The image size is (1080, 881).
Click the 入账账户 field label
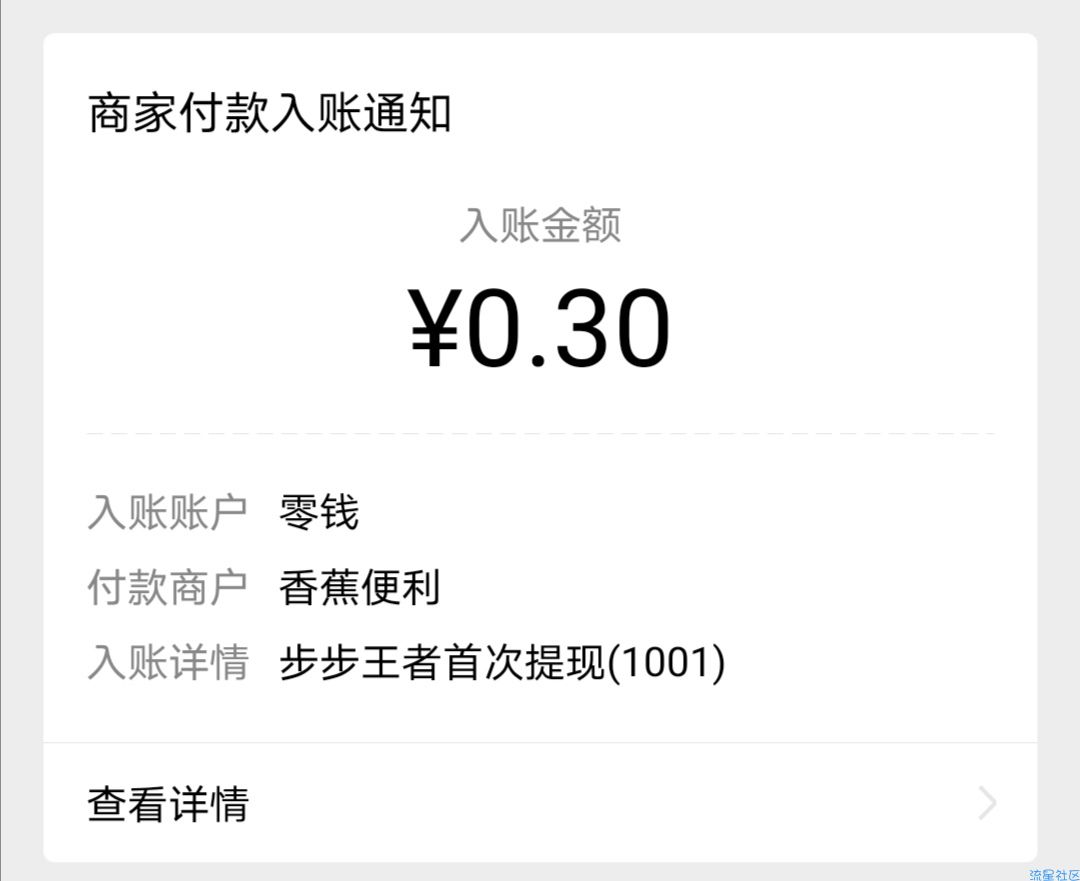point(168,512)
